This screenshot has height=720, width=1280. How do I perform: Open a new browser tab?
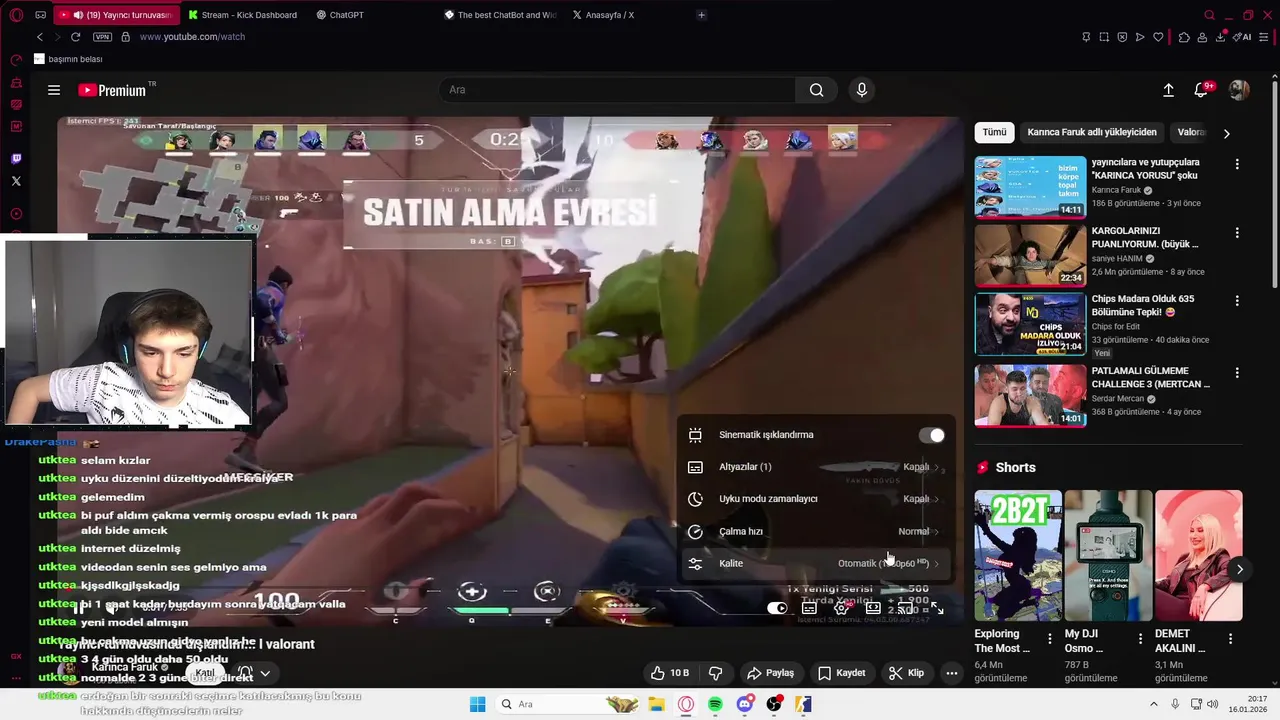pyautogui.click(x=701, y=15)
